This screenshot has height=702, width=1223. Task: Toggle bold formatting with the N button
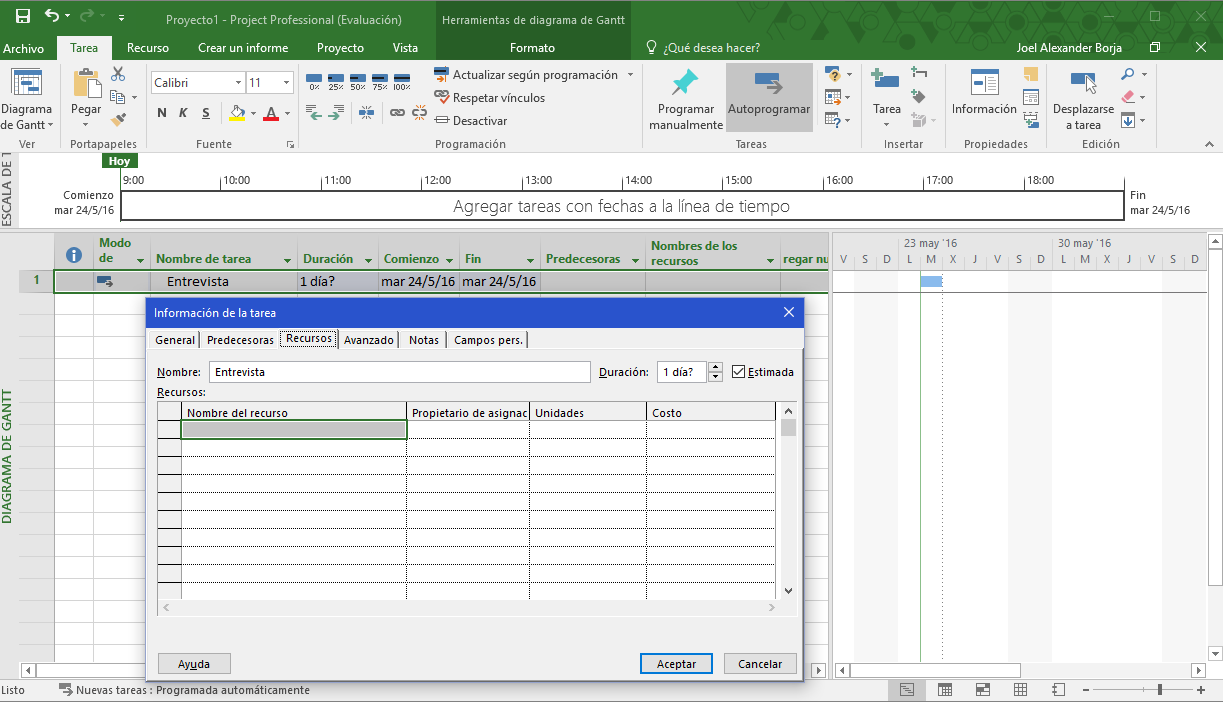point(161,113)
